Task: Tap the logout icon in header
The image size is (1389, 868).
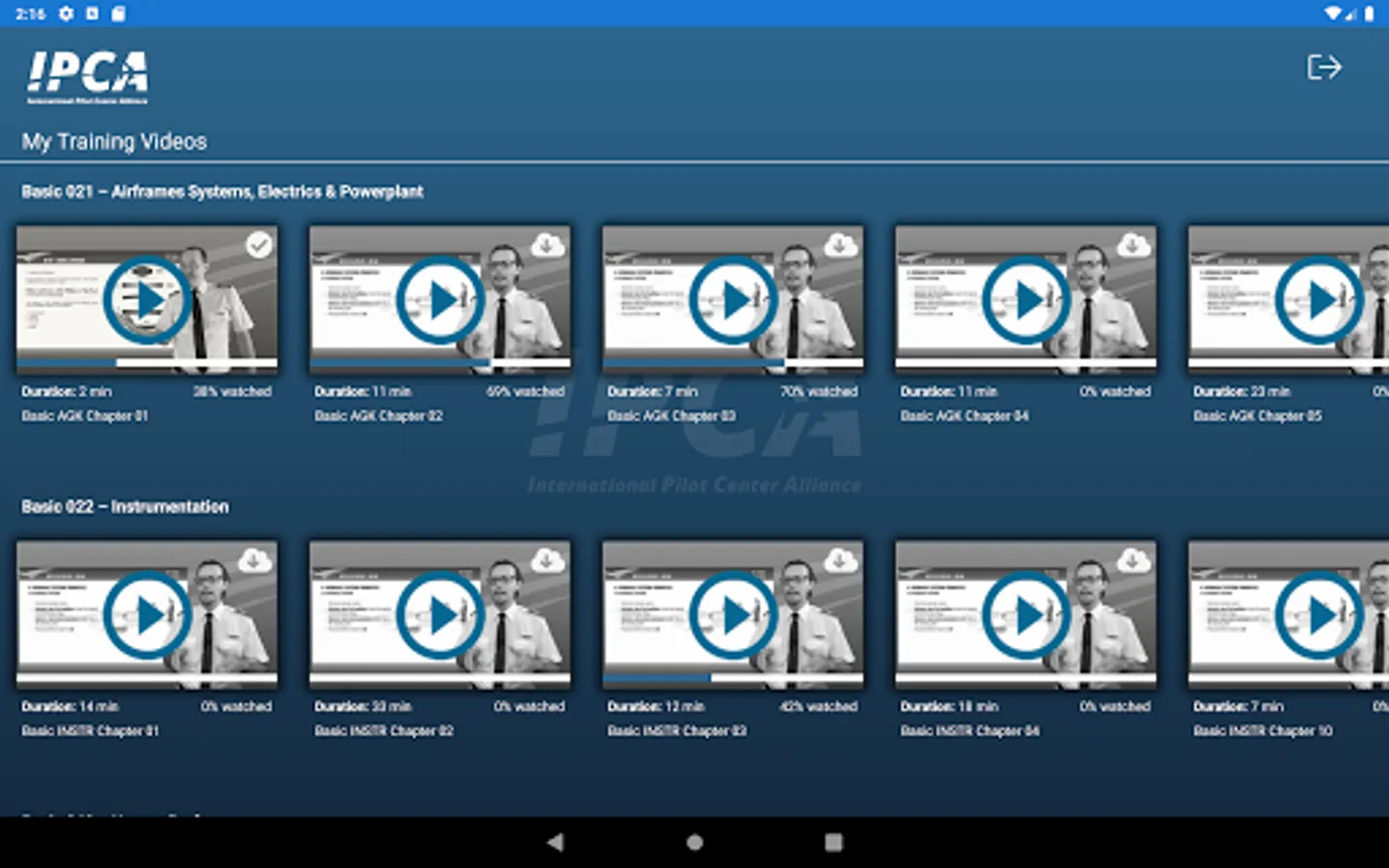Action: pyautogui.click(x=1323, y=68)
